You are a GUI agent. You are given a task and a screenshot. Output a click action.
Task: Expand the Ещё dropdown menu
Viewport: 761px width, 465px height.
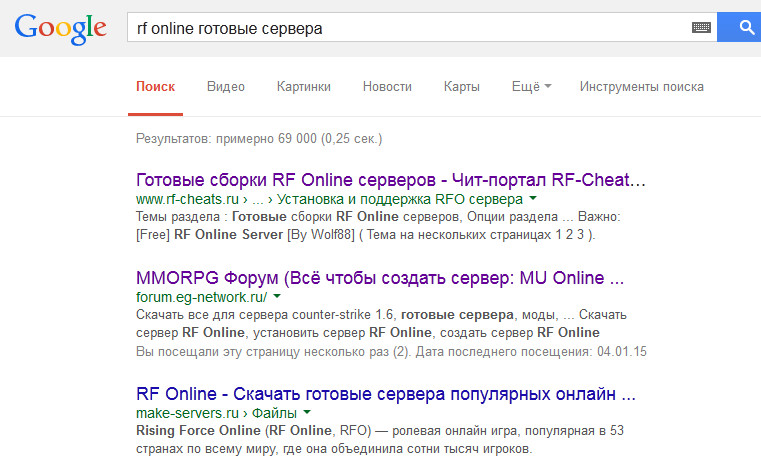coord(531,87)
